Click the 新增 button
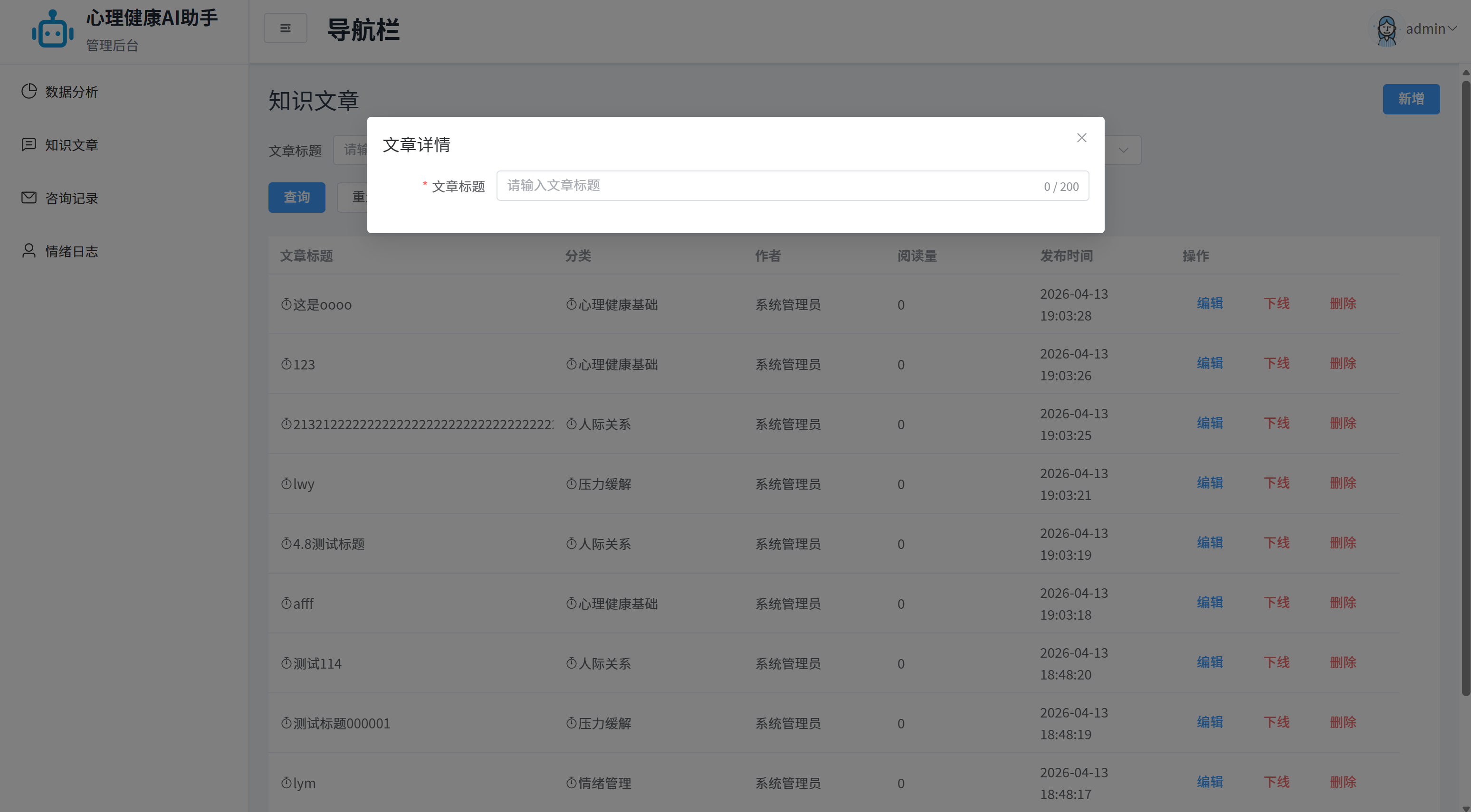The image size is (1471, 812). point(1411,98)
